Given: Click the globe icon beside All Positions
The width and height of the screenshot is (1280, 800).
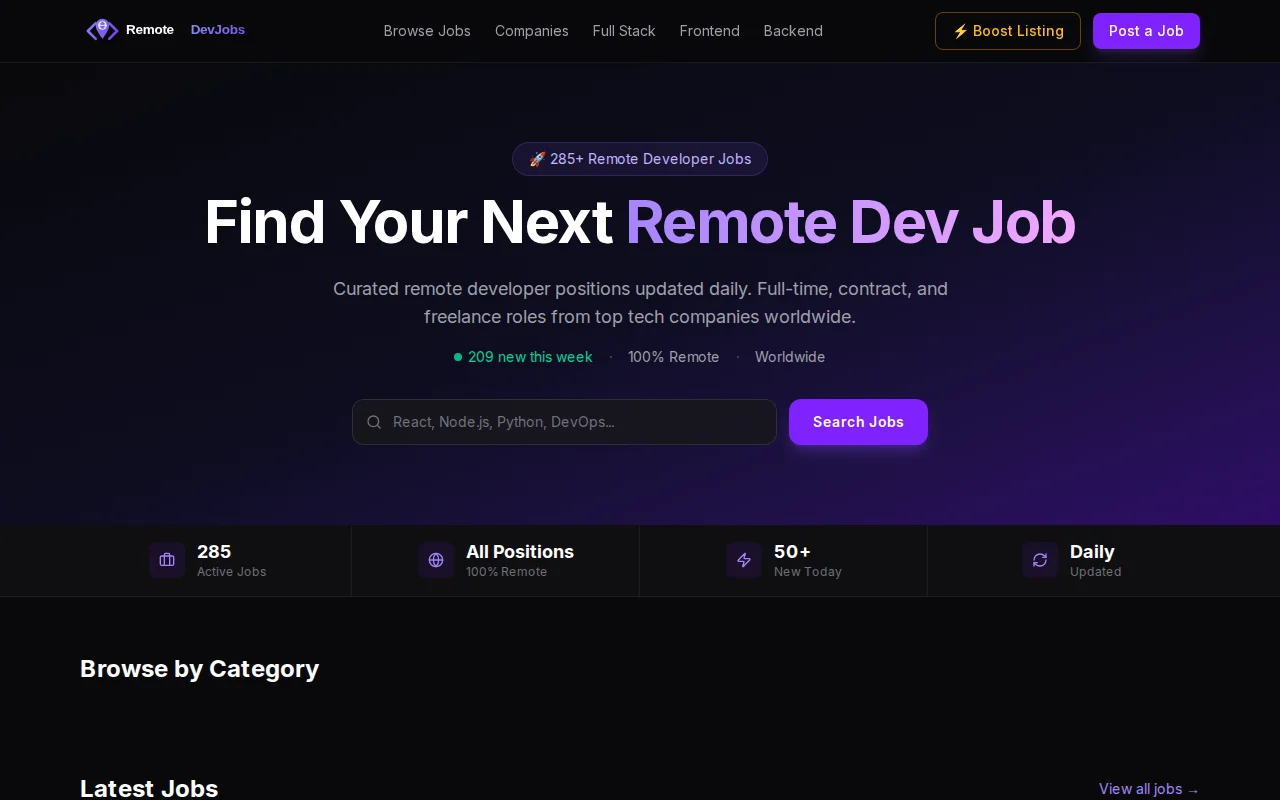Looking at the screenshot, I should pyautogui.click(x=436, y=560).
